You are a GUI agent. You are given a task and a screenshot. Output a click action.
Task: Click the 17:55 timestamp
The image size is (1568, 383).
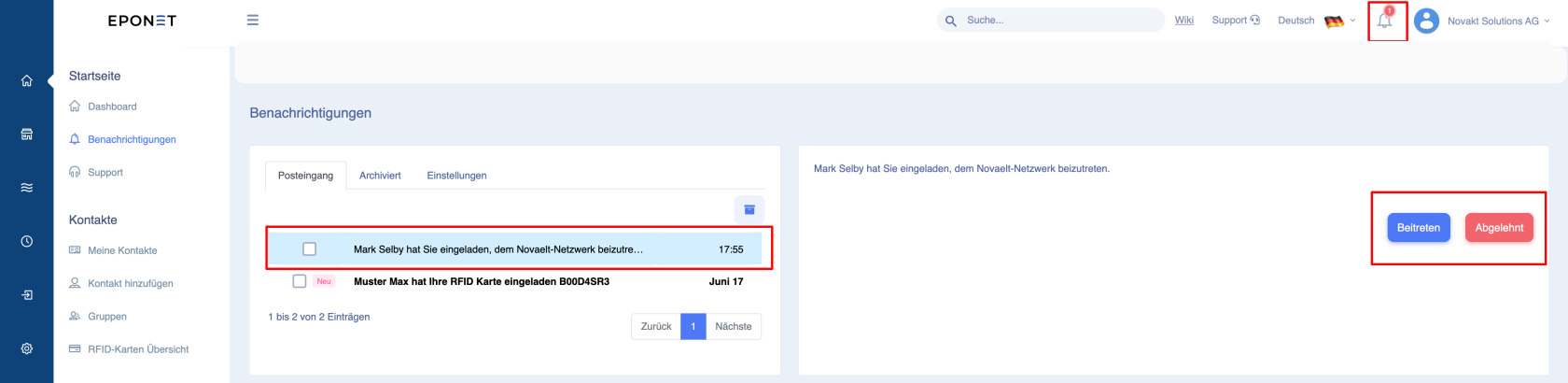731,249
